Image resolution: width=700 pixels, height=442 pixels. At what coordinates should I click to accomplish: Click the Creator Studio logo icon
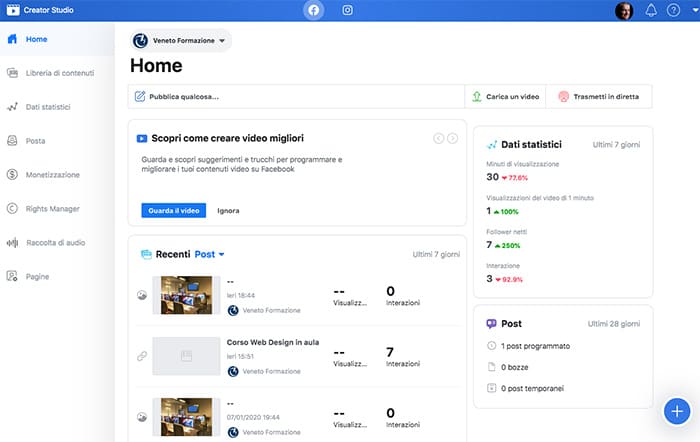(13, 10)
